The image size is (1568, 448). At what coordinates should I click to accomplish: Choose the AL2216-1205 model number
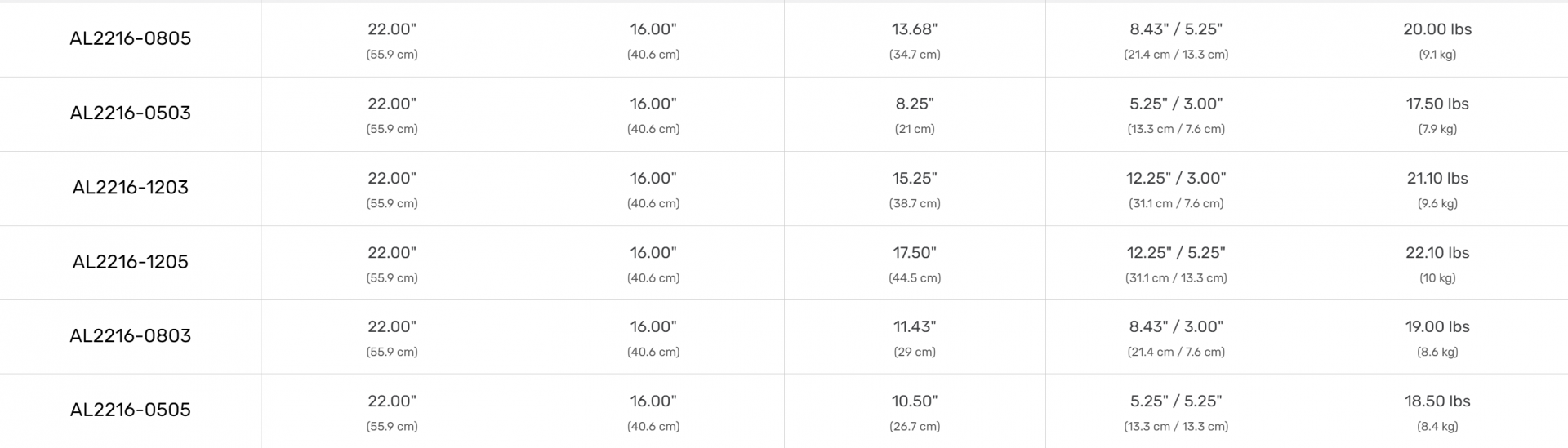131,262
